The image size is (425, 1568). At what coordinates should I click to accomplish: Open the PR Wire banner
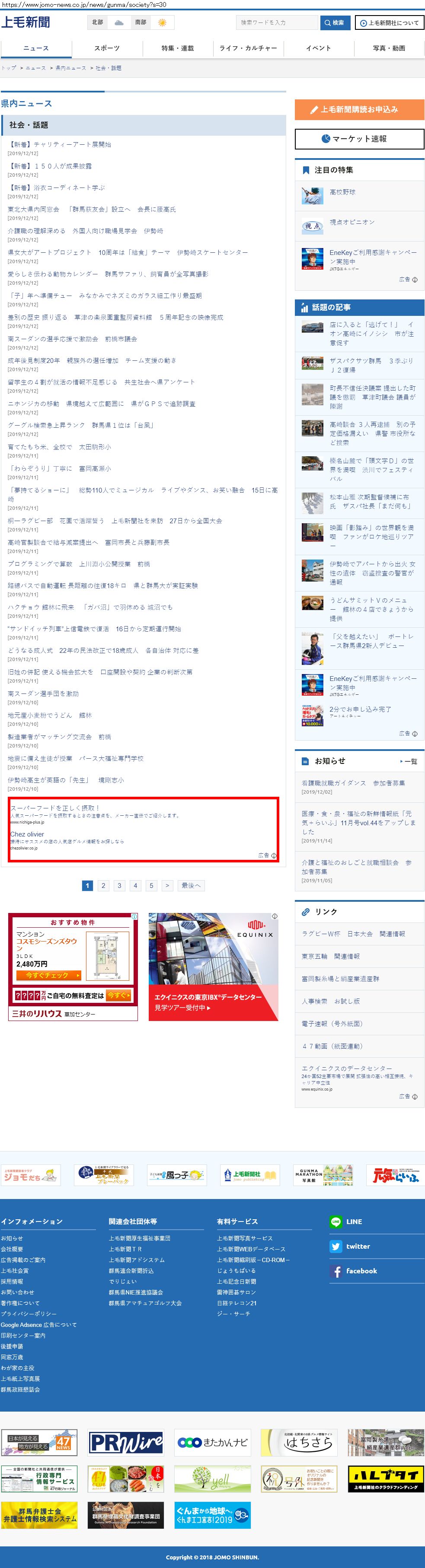126,1443
